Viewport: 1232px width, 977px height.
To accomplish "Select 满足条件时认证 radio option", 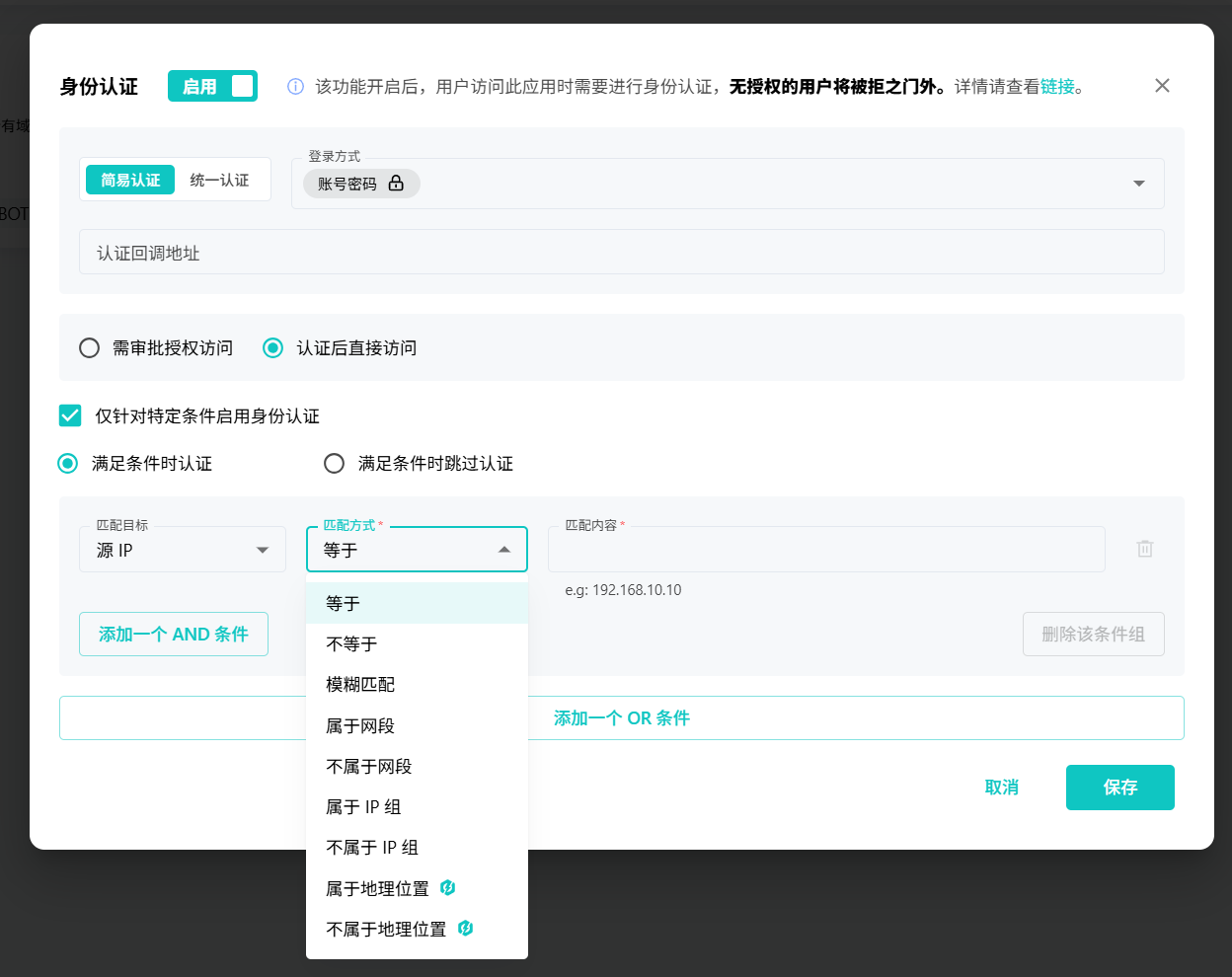I will [67, 463].
